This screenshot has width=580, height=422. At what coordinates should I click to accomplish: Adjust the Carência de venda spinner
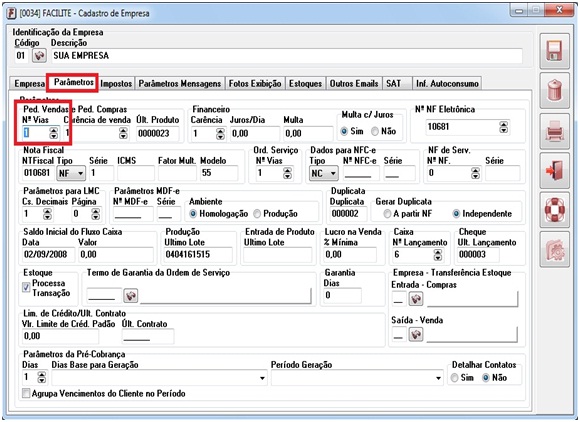(x=123, y=133)
